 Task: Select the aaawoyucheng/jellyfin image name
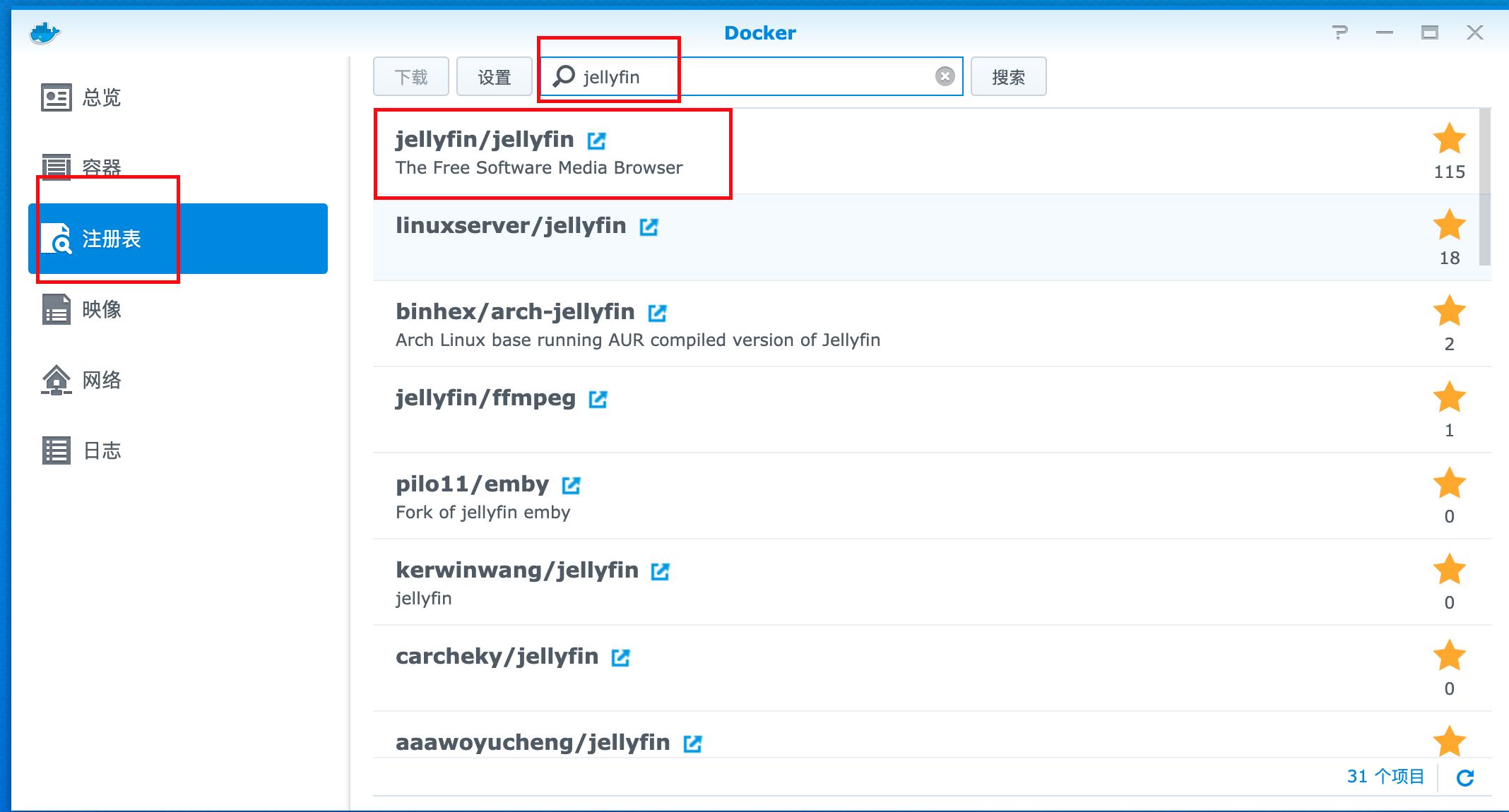click(x=533, y=743)
